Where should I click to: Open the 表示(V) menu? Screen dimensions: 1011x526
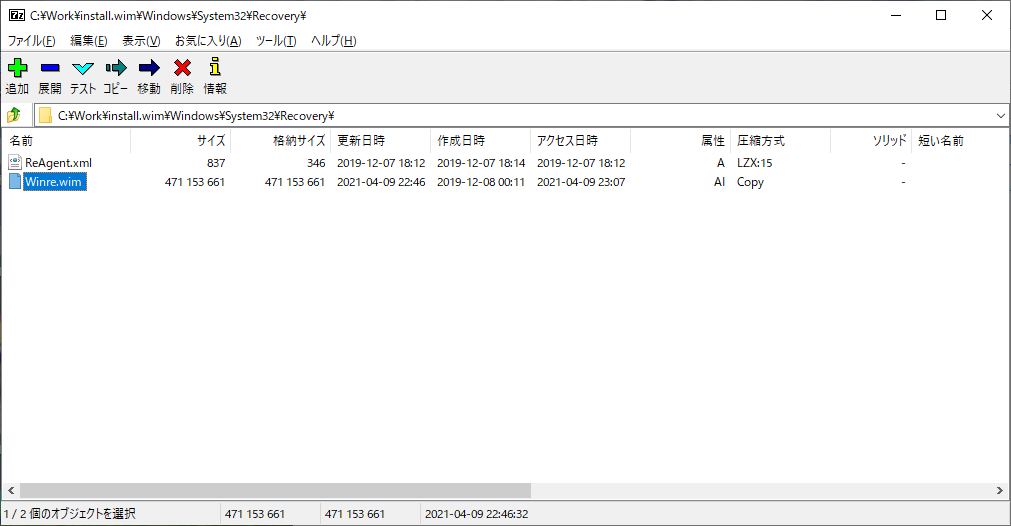(141, 41)
